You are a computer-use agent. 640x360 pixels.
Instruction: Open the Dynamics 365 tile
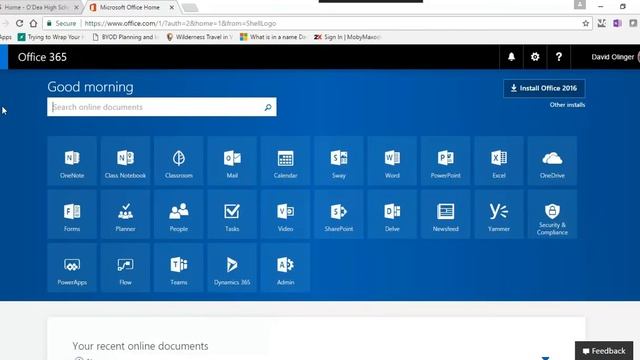(x=232, y=268)
